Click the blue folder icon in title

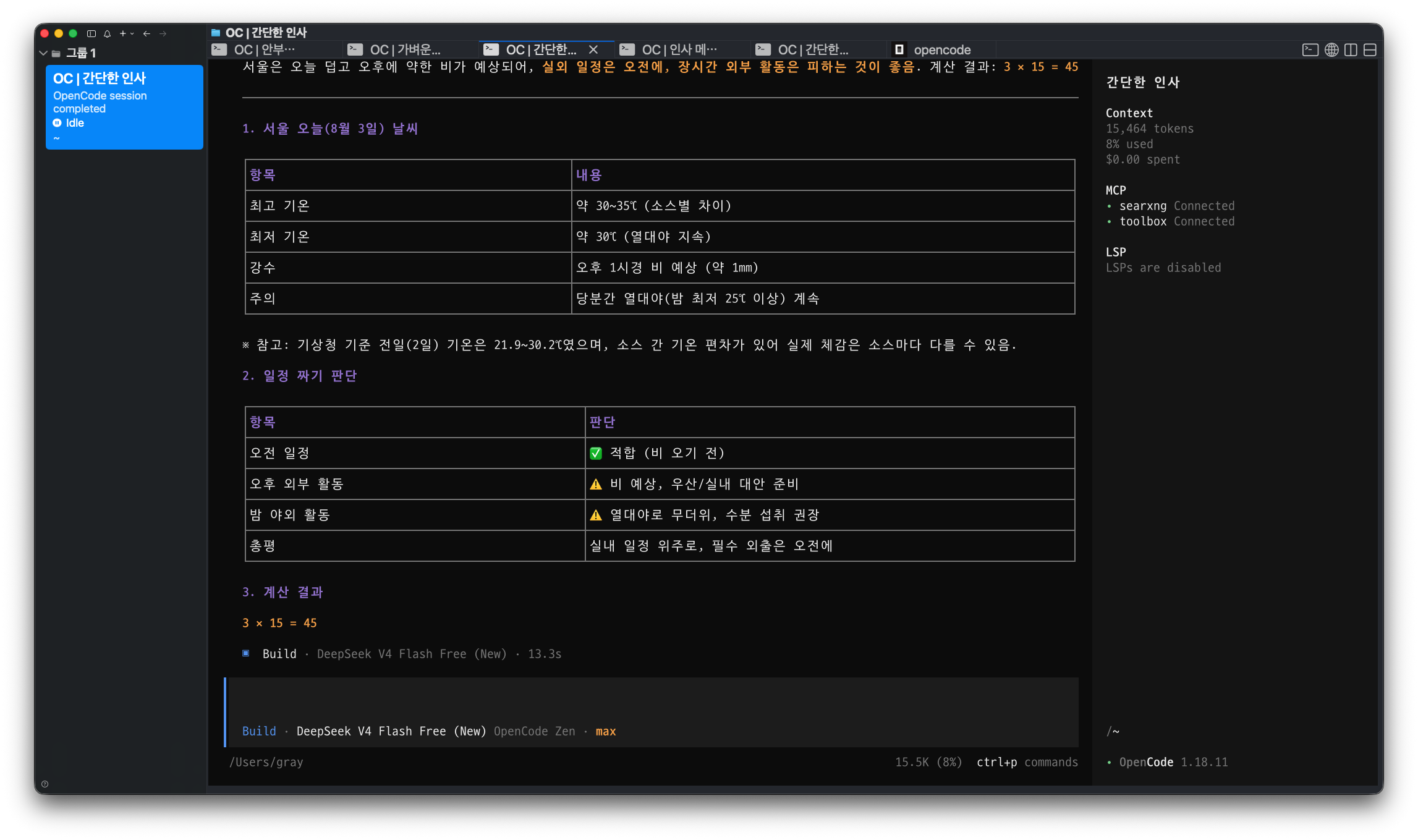point(216,33)
